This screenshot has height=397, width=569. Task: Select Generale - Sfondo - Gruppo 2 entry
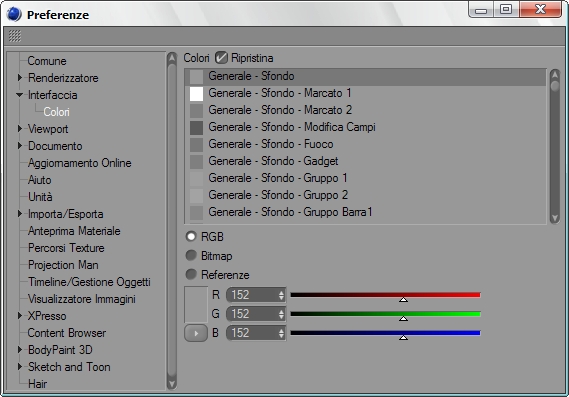tap(365, 195)
